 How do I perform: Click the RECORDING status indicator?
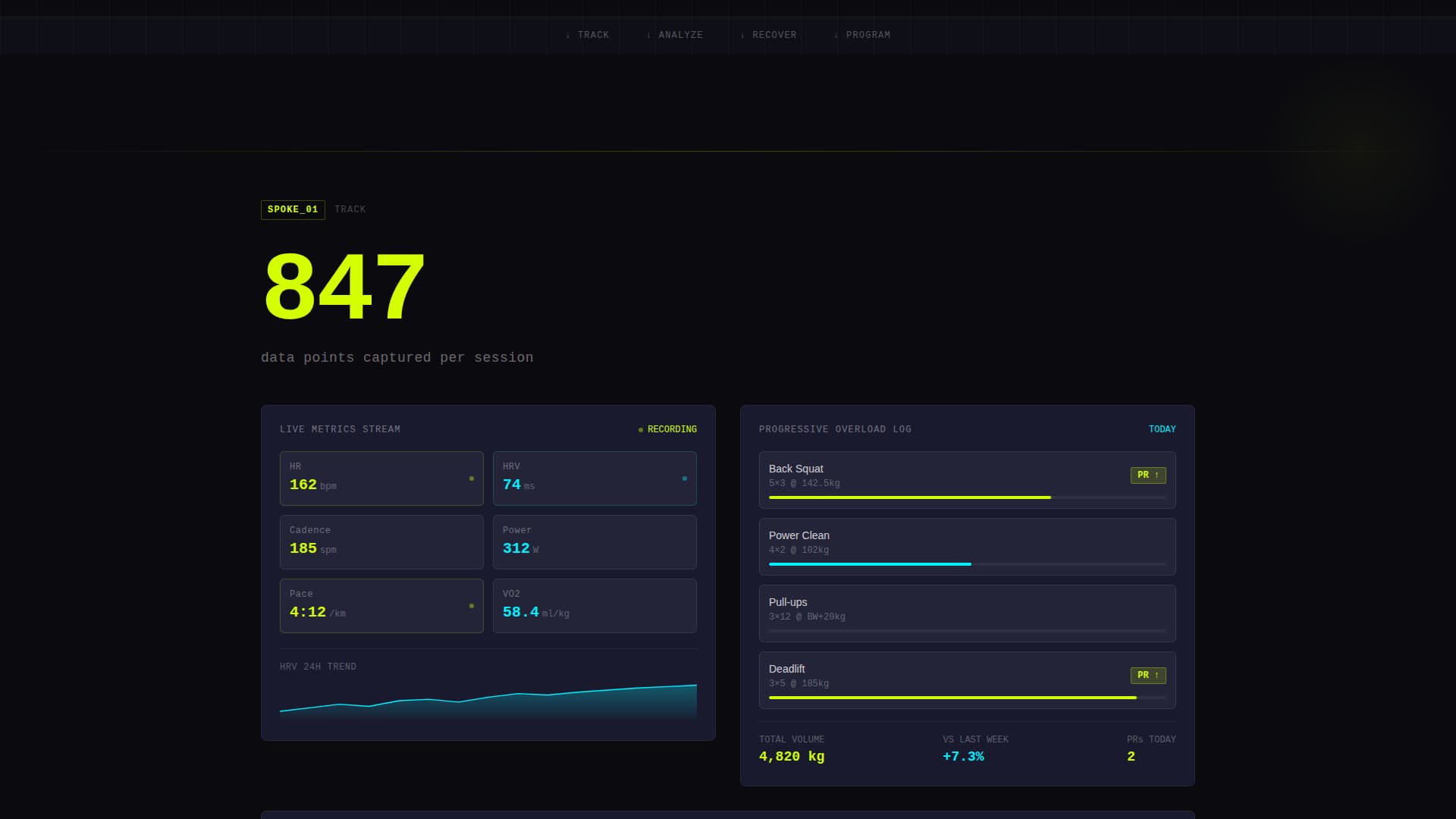667,429
